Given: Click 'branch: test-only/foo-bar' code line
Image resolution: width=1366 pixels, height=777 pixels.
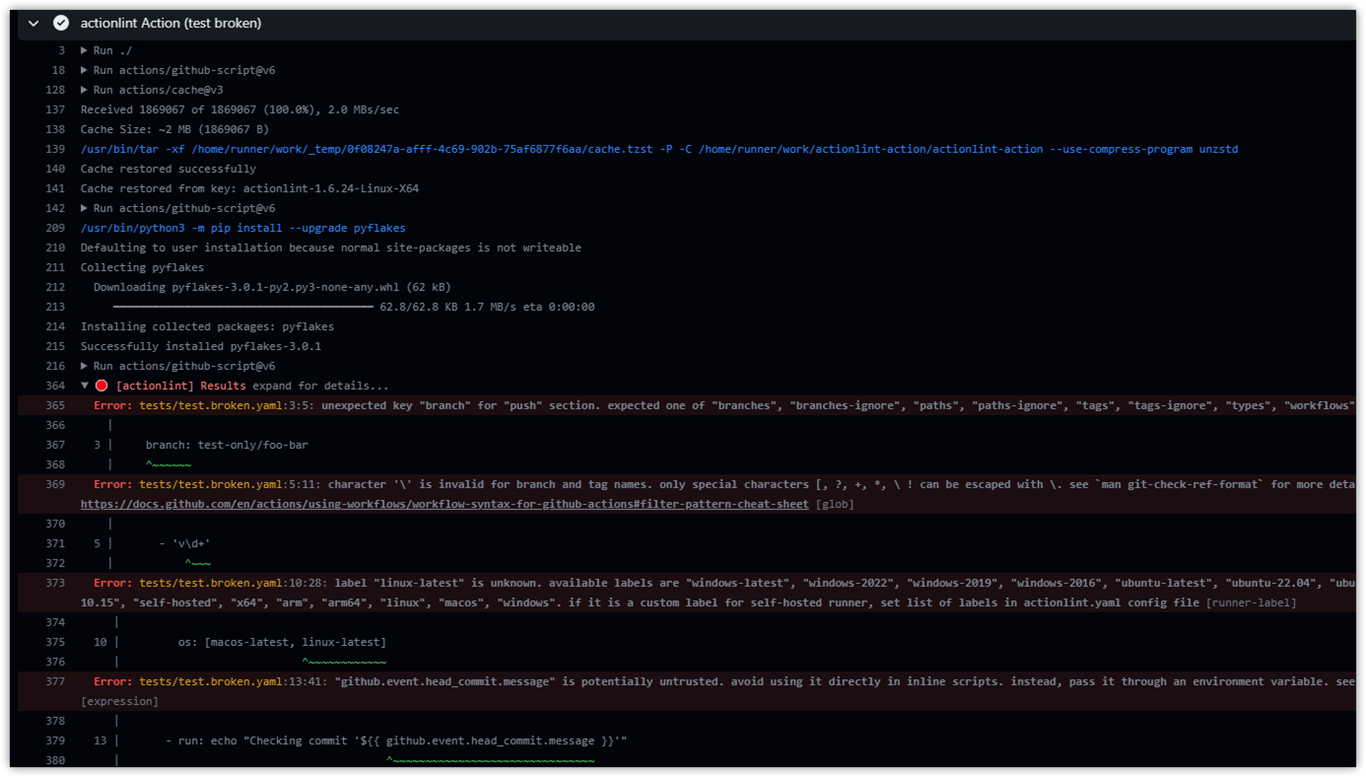Looking at the screenshot, I should coord(227,445).
